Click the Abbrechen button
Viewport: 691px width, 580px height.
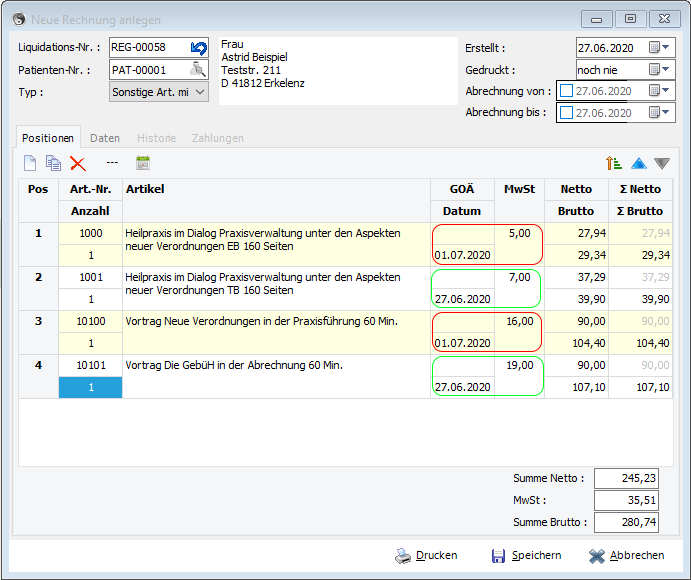point(626,555)
